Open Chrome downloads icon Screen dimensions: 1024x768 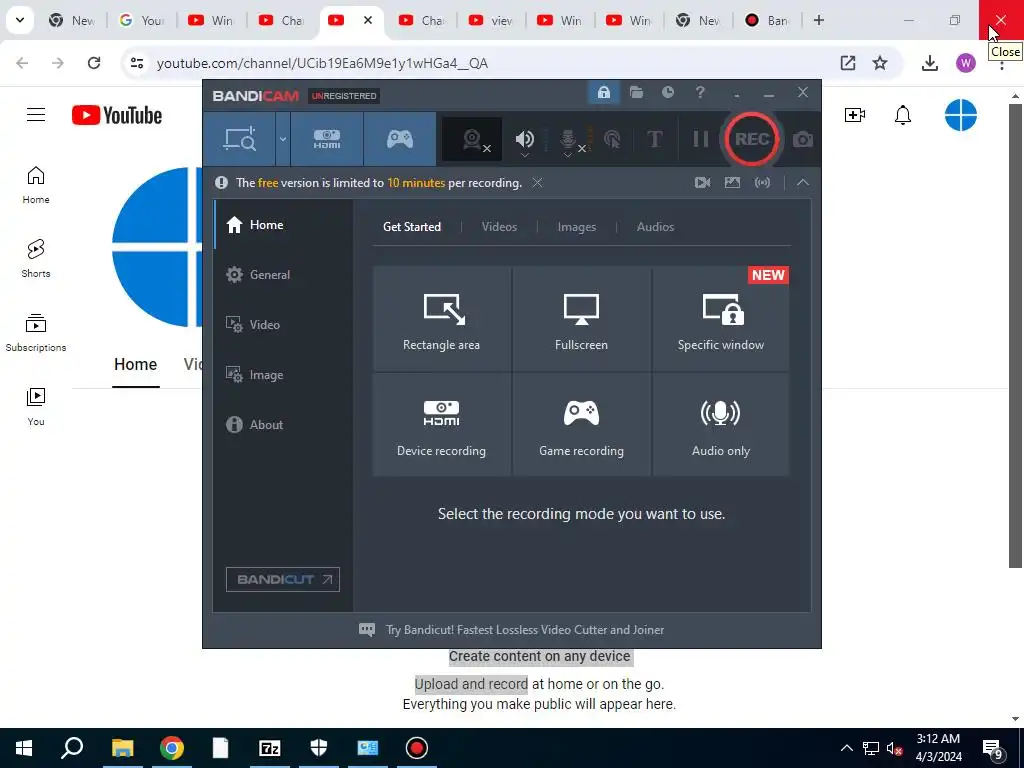(x=929, y=63)
